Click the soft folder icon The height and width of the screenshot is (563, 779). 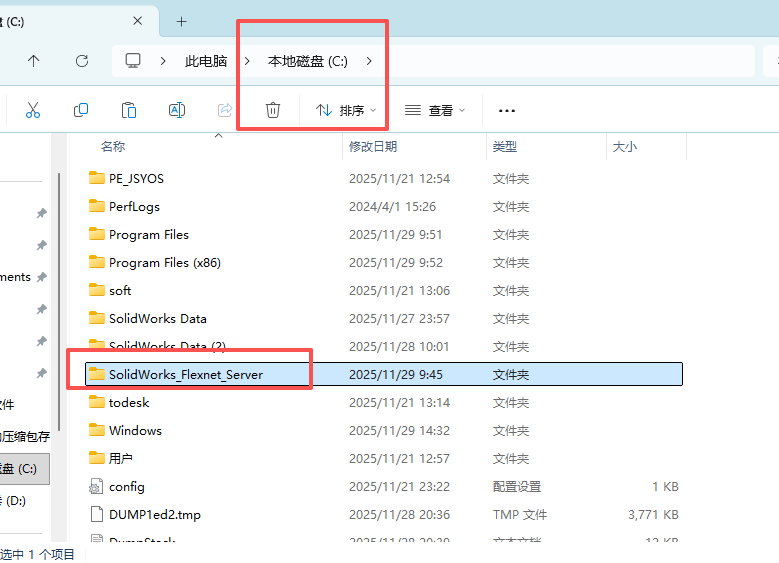(x=97, y=290)
